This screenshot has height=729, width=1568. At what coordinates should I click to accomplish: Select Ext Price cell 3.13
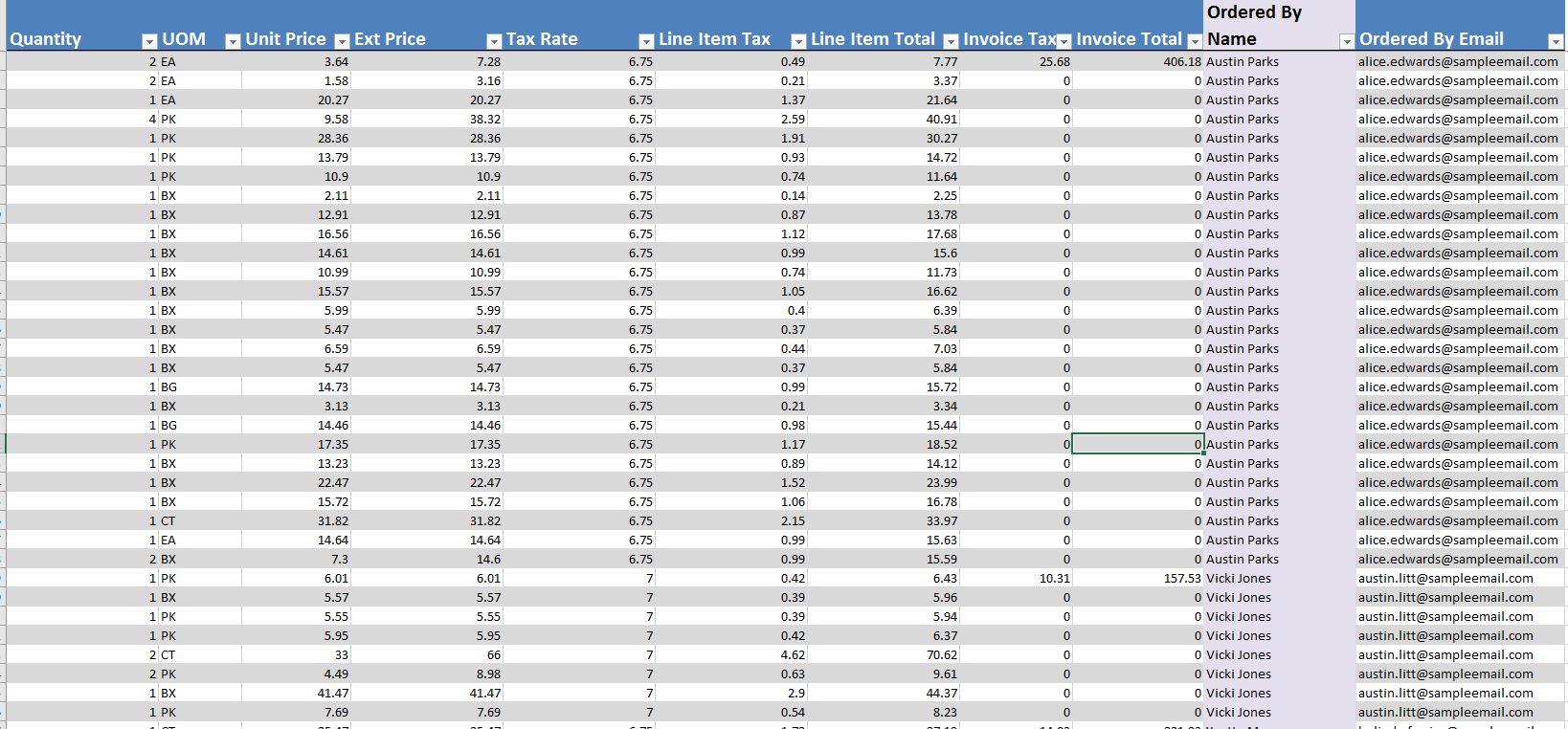pyautogui.click(x=427, y=406)
